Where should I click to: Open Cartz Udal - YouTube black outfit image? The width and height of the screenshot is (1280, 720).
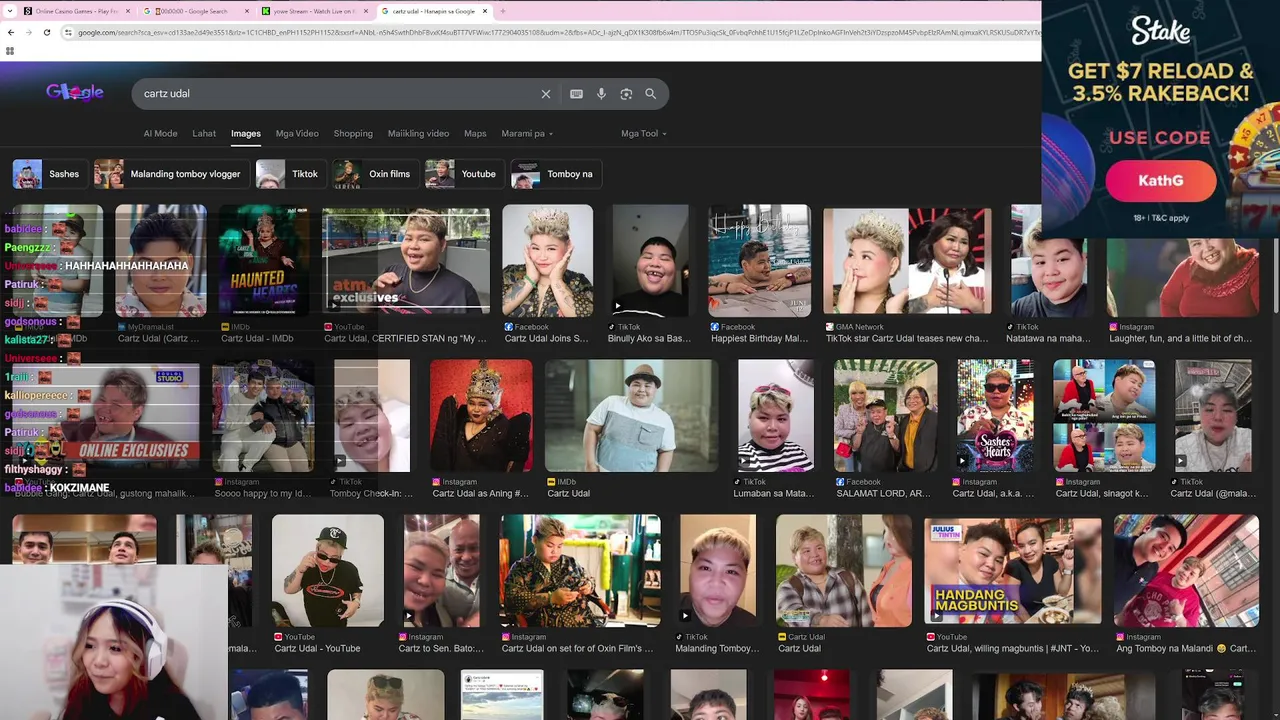[327, 570]
